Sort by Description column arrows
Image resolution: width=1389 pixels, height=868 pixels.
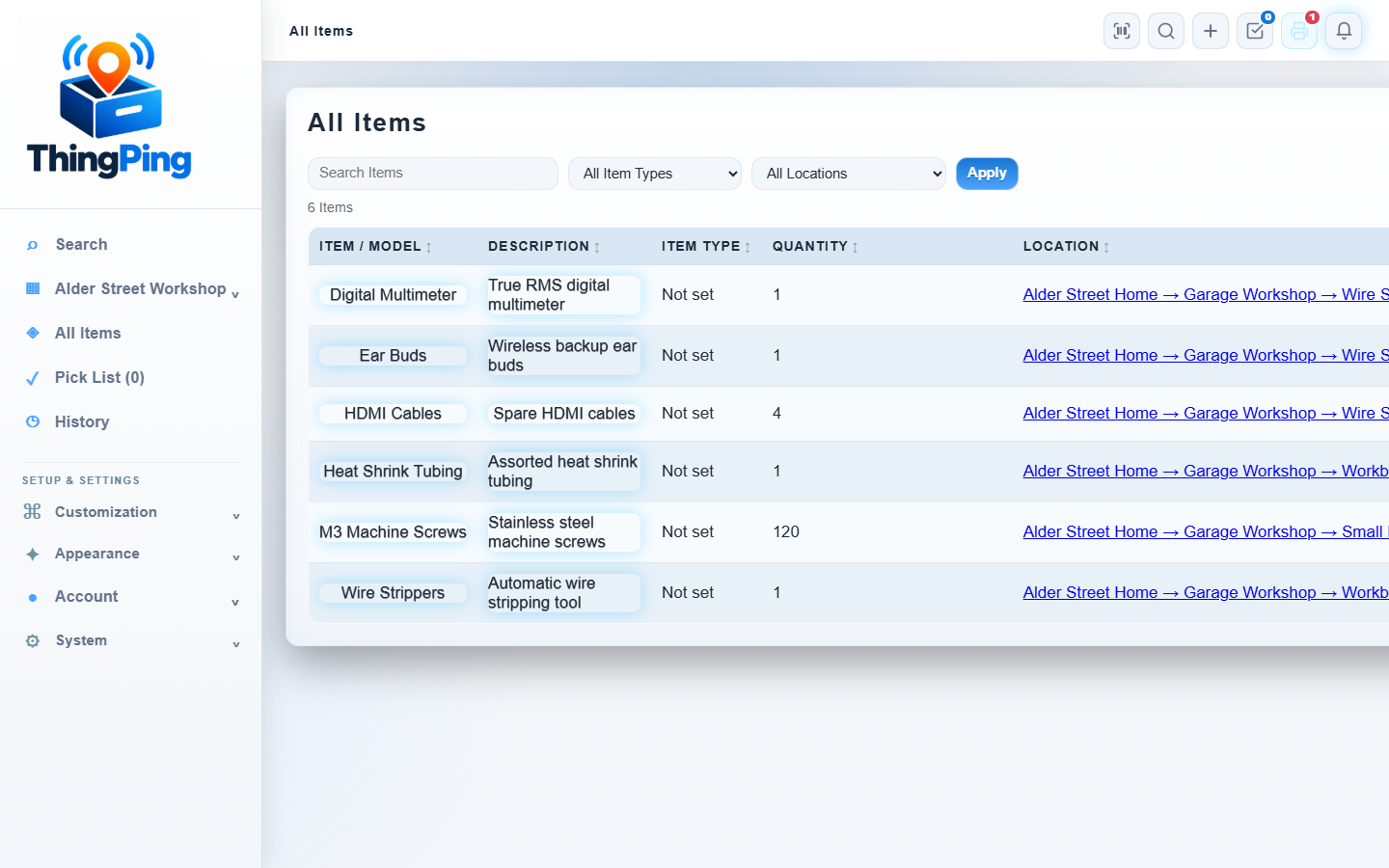(597, 248)
